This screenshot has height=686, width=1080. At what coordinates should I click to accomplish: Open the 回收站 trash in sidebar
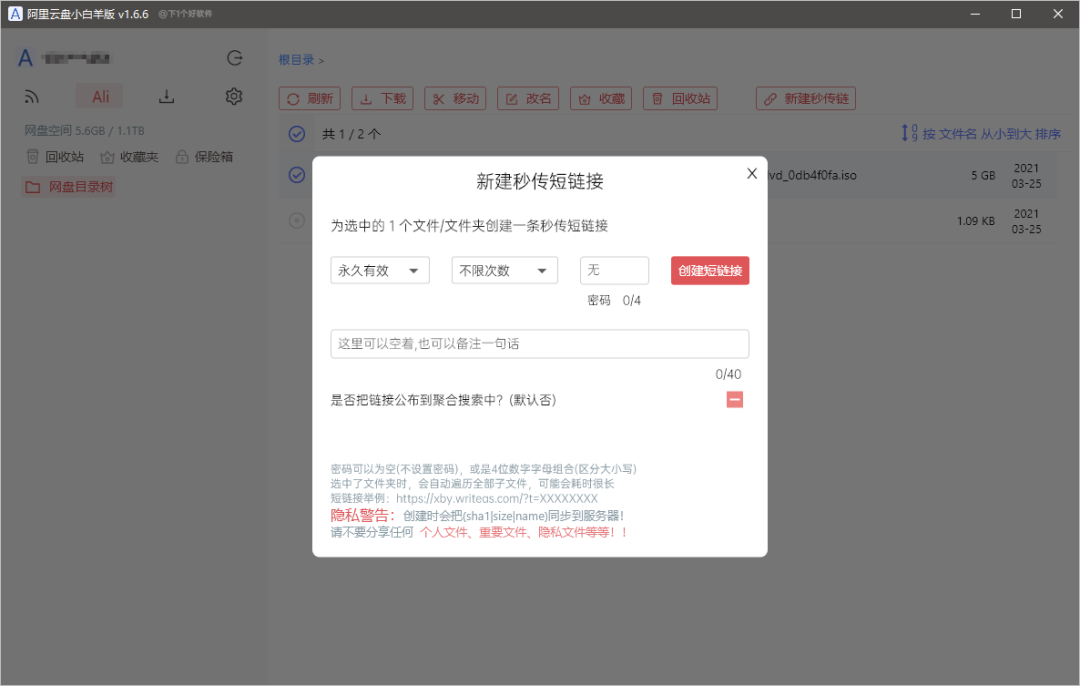[x=55, y=157]
